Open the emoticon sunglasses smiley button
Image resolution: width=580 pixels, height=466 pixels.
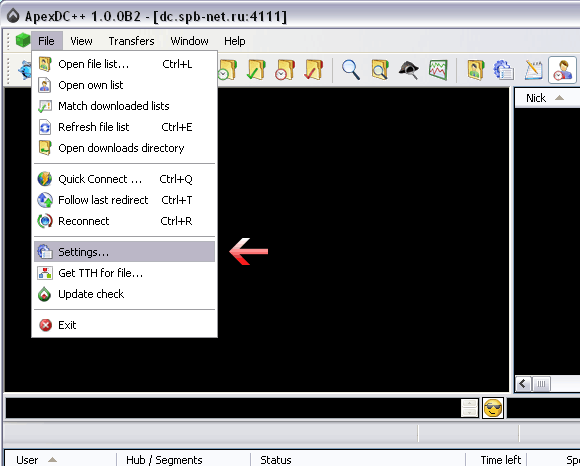pyautogui.click(x=493, y=408)
